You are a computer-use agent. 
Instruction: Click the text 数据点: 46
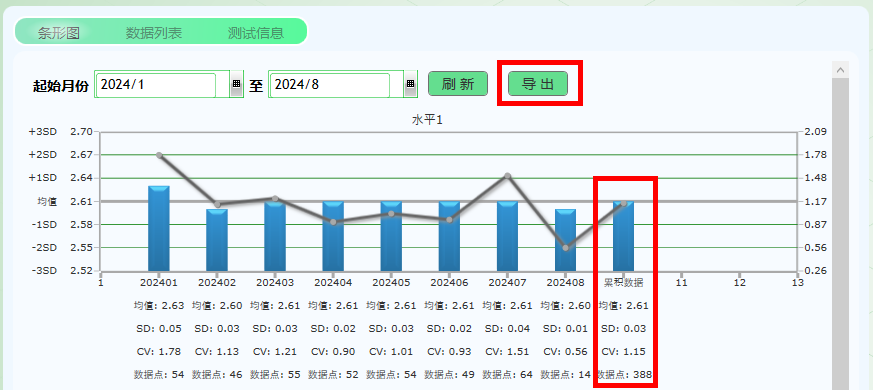(217, 374)
